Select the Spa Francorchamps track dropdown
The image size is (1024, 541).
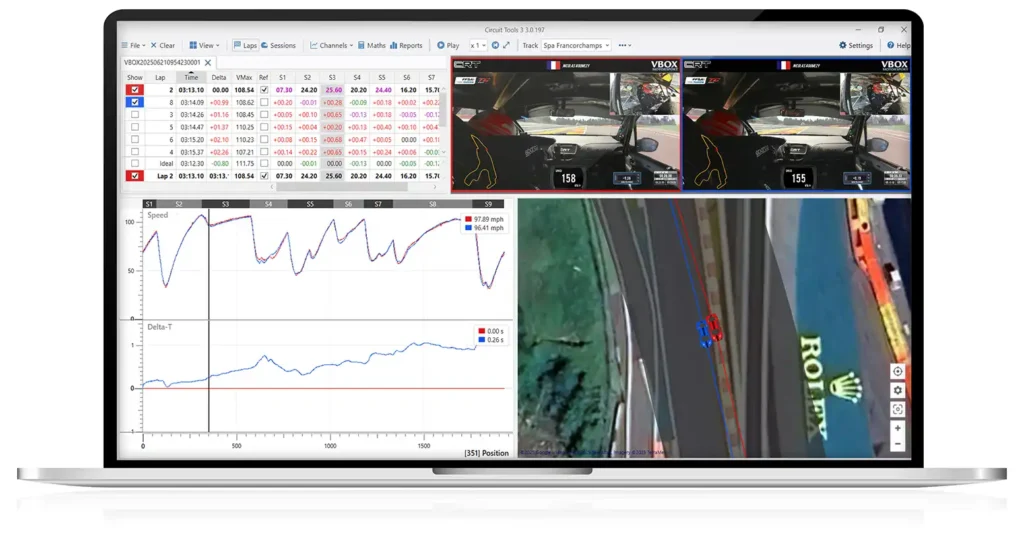[576, 46]
